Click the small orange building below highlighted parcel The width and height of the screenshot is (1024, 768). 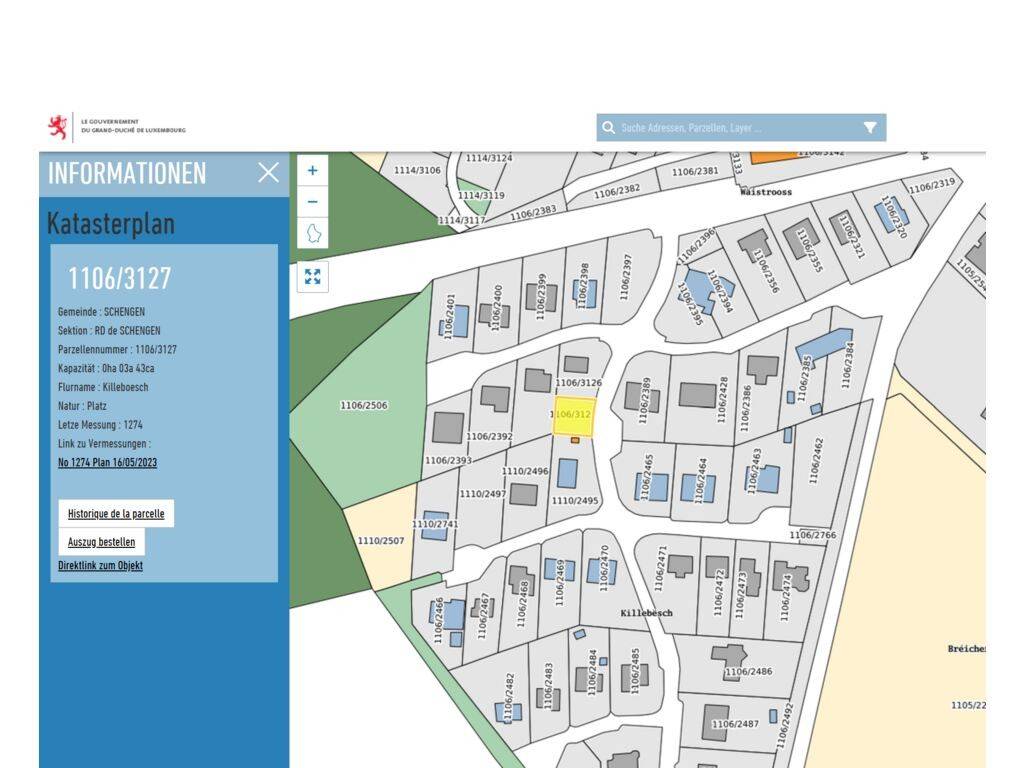click(x=575, y=440)
